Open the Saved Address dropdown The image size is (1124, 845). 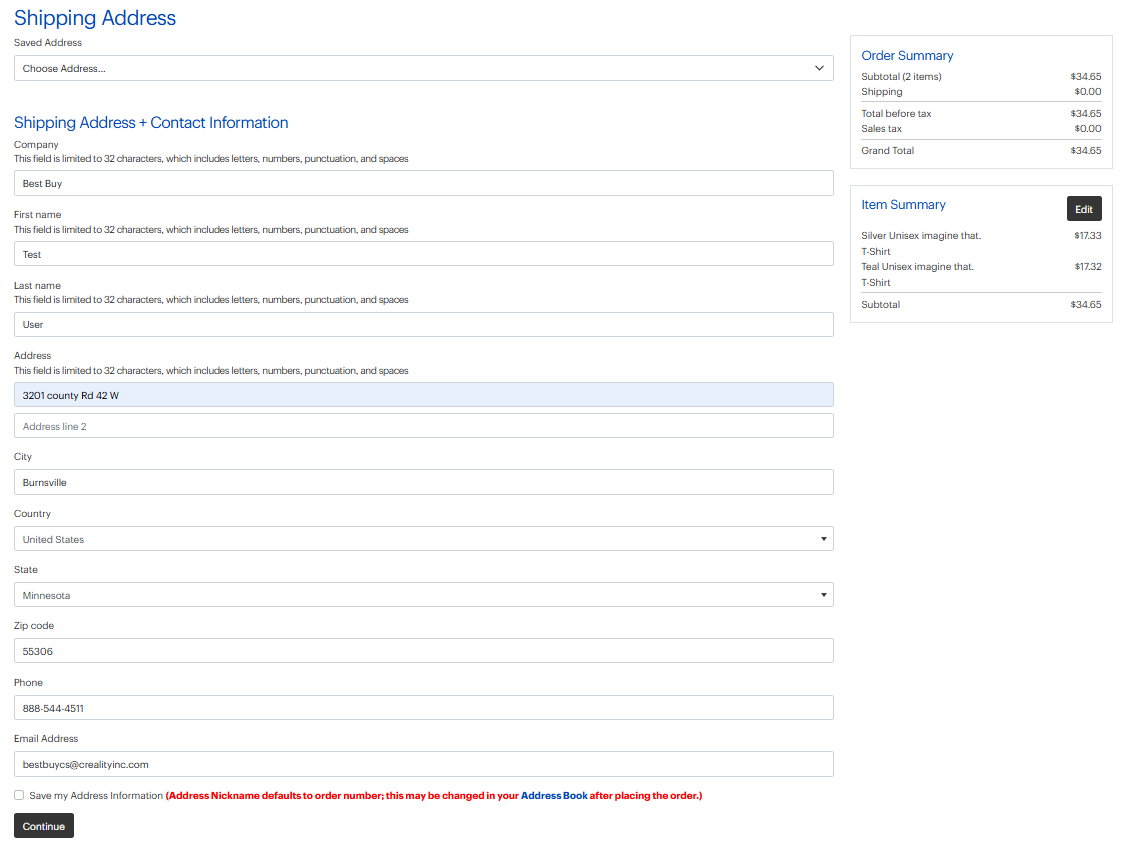pyautogui.click(x=423, y=68)
